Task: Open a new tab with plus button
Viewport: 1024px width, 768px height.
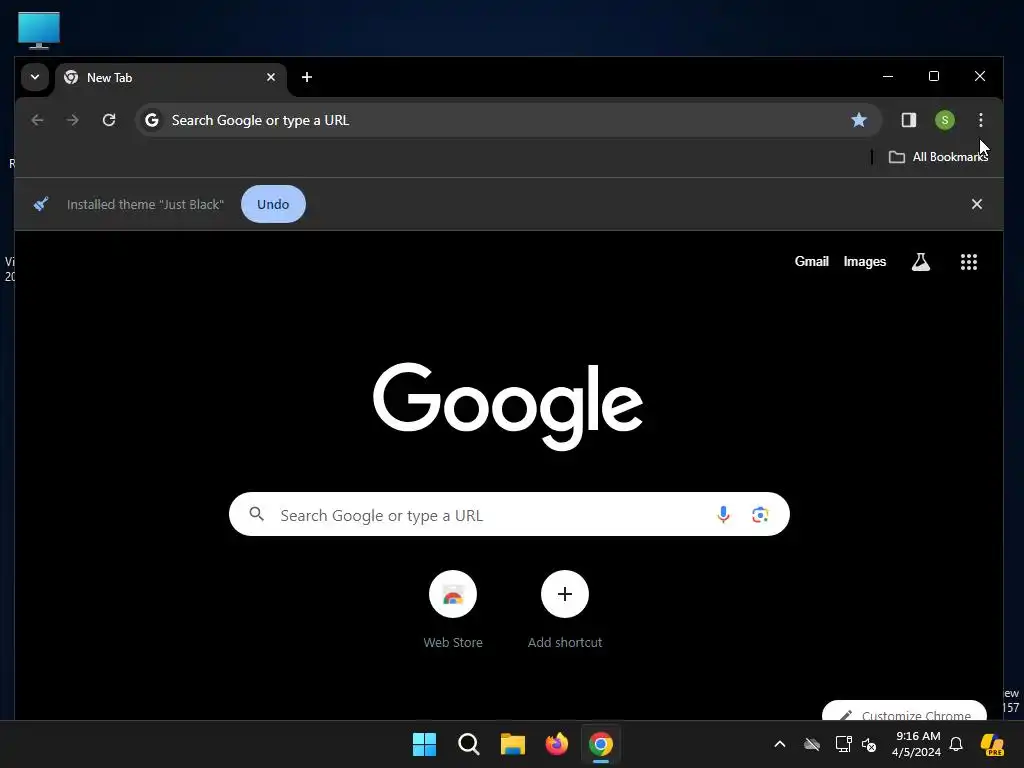Action: point(307,77)
